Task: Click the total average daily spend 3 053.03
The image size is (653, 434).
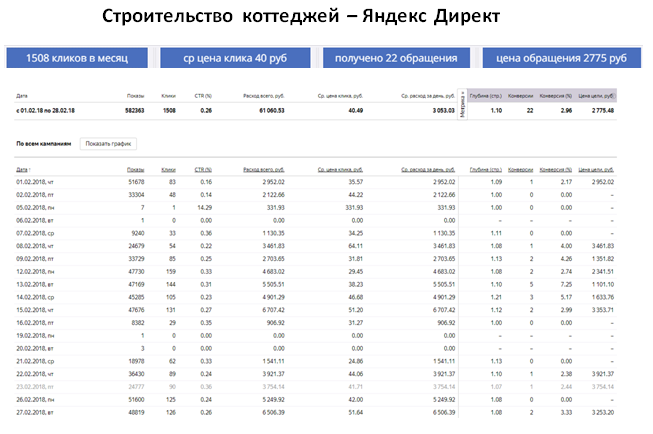Action: point(444,110)
